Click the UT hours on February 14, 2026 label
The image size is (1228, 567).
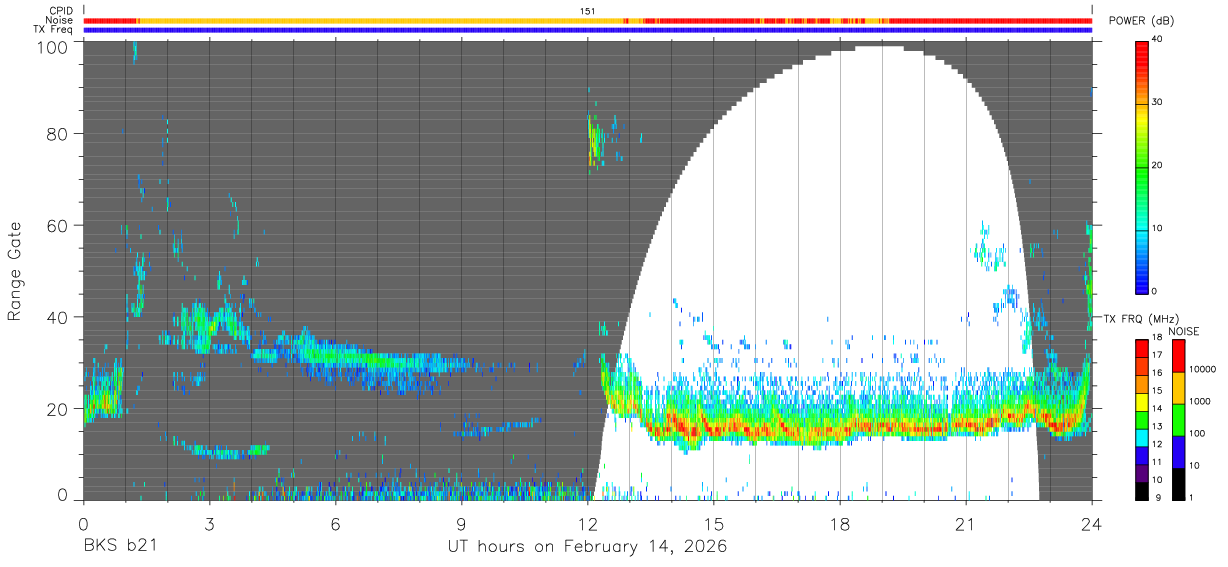(586, 547)
